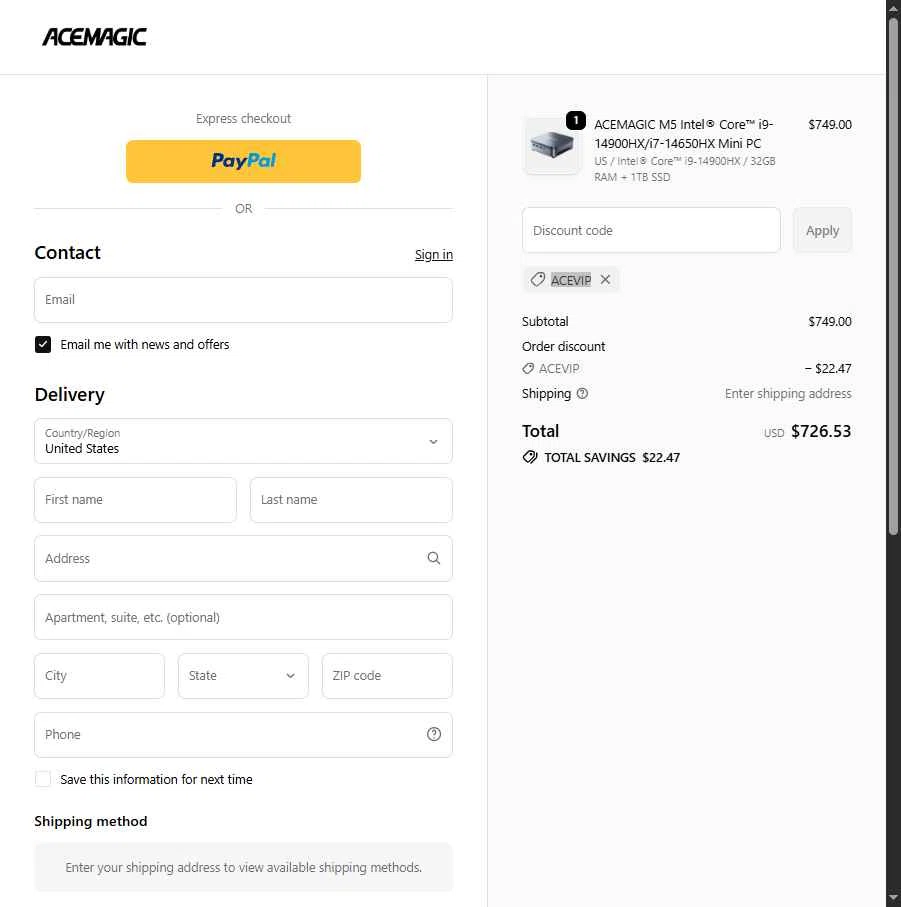
Task: Click the phone help question mark icon
Action: click(x=434, y=735)
